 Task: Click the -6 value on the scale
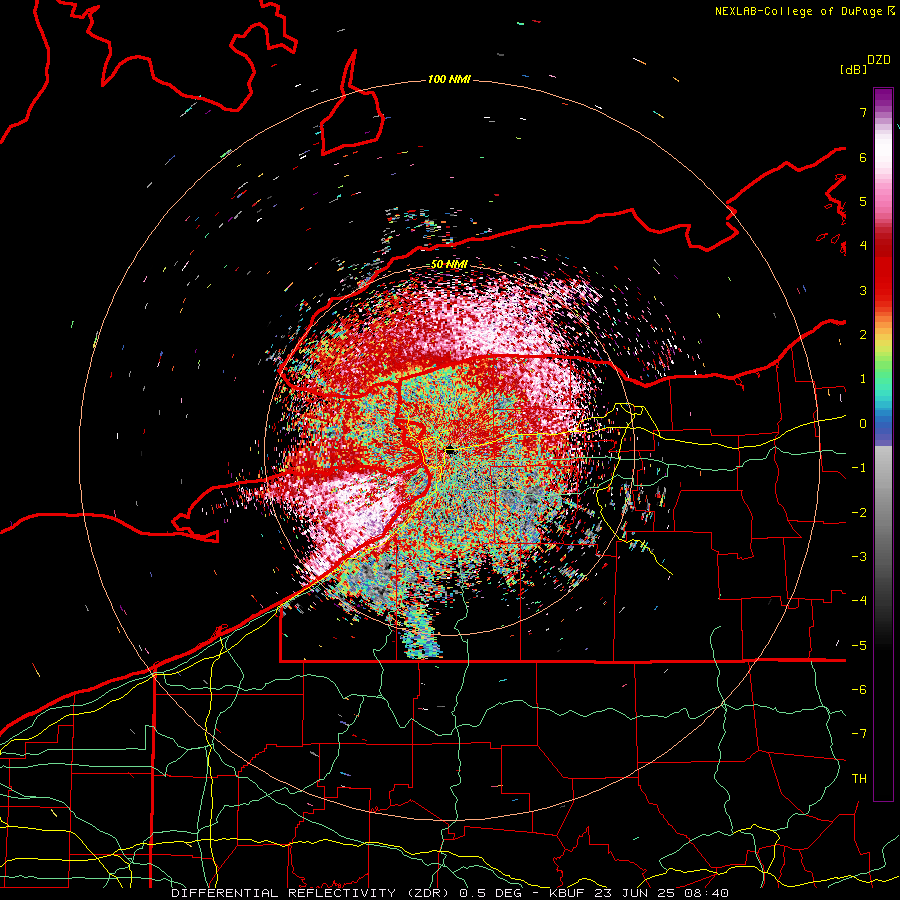[859, 690]
